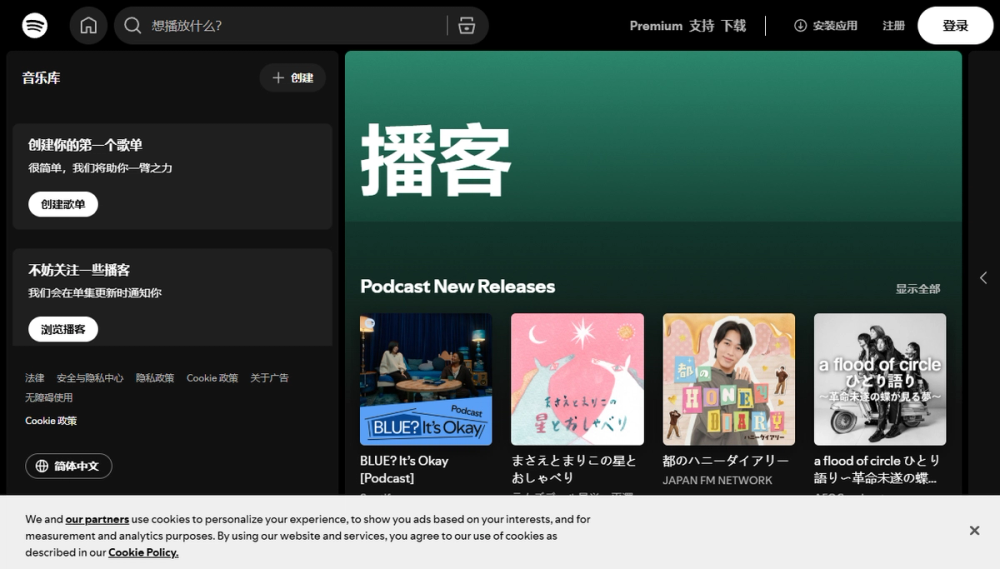Open the 无障碍使用 link
The image size is (1000, 569).
click(x=48, y=397)
